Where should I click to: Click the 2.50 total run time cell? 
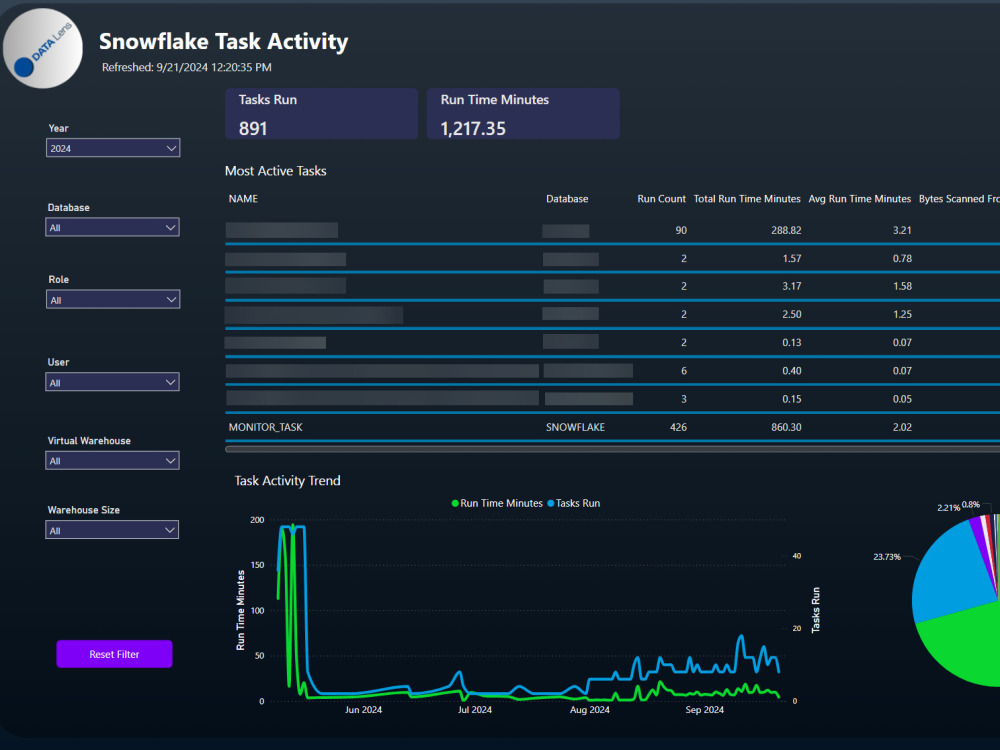click(791, 314)
